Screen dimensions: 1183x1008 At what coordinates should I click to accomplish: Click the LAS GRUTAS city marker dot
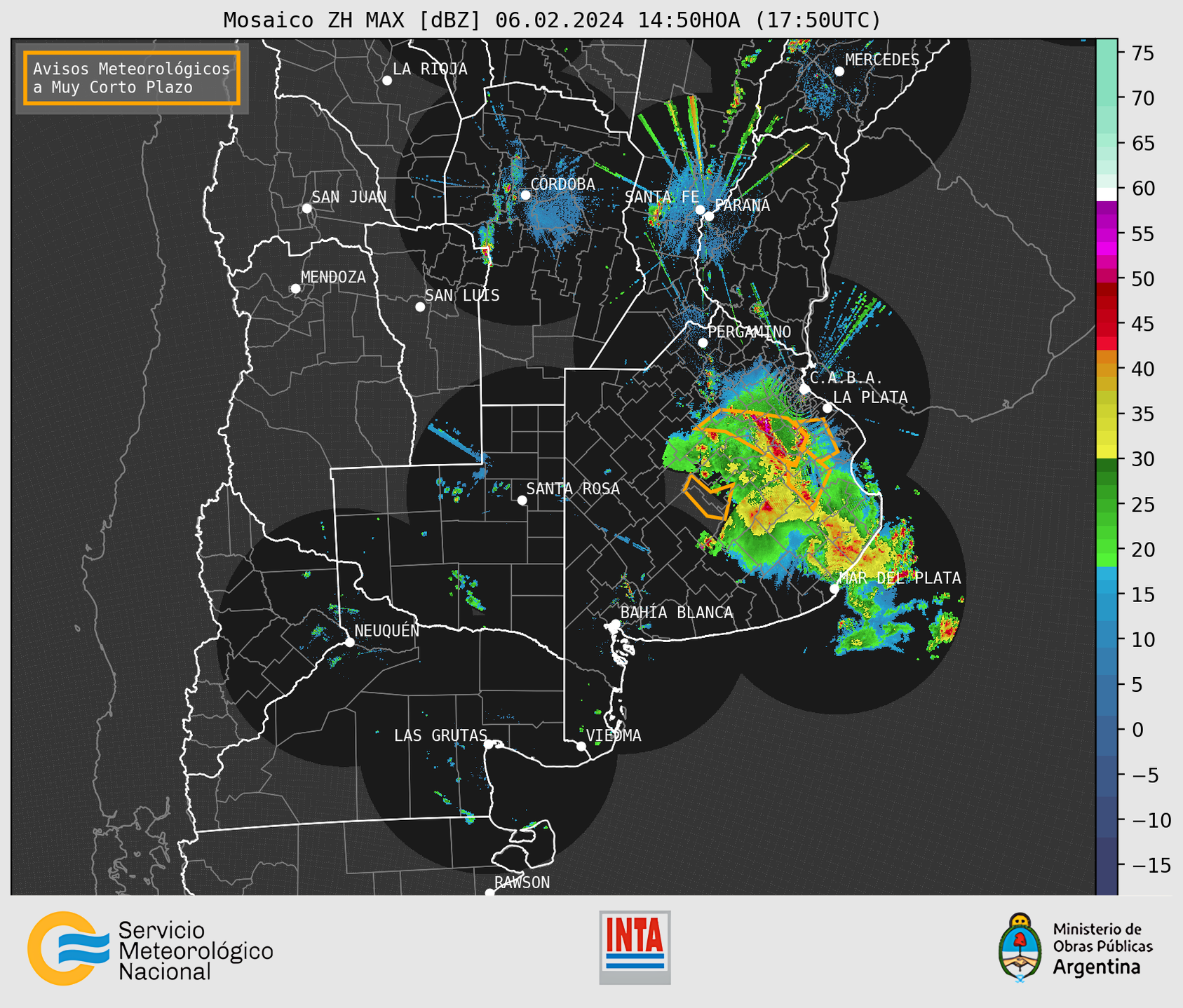tap(489, 744)
